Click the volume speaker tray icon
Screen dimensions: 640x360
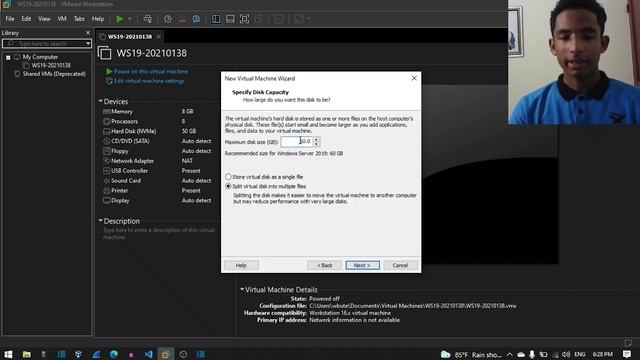point(566,355)
